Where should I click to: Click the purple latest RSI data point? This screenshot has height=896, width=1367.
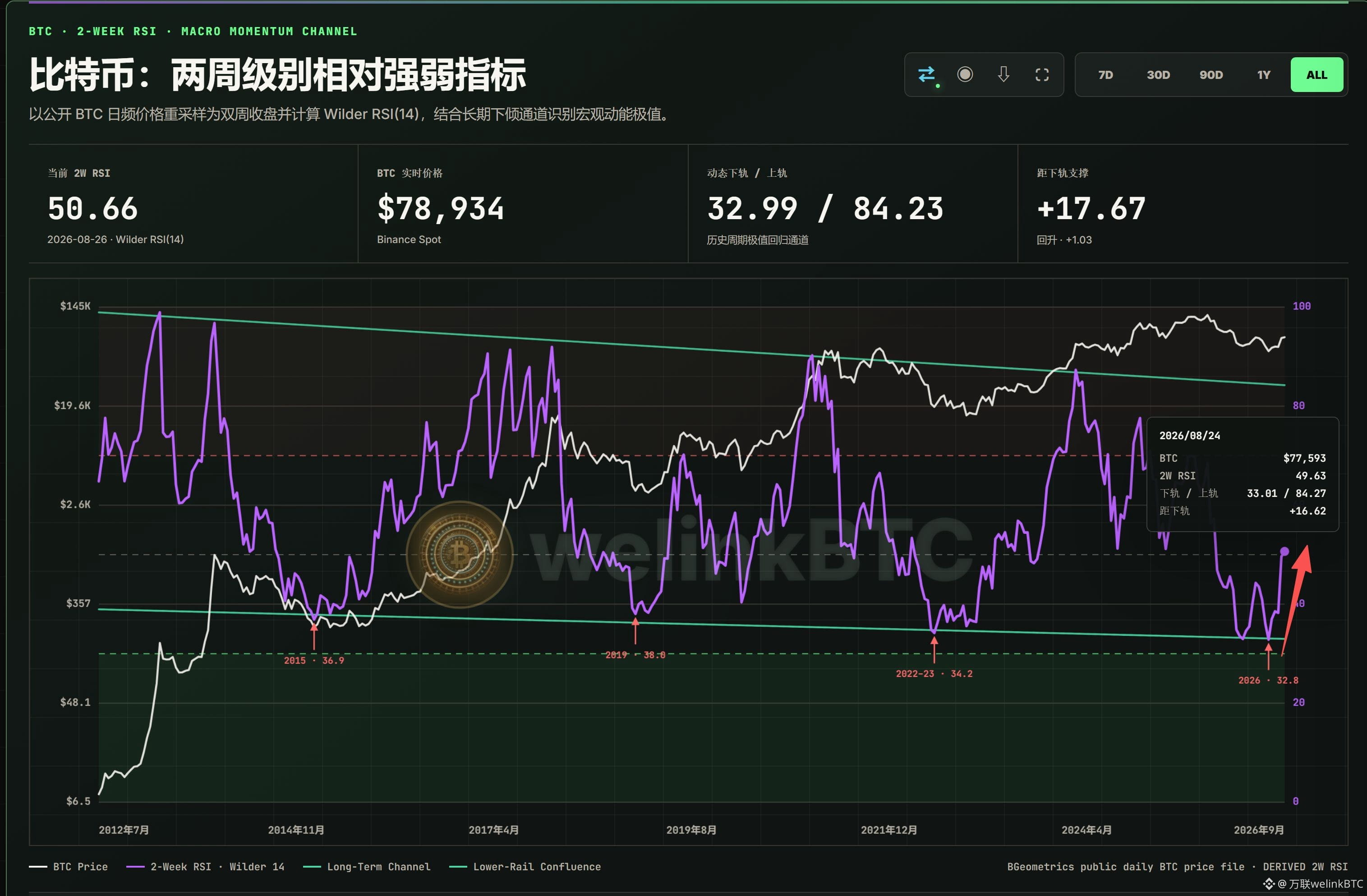(x=1284, y=551)
